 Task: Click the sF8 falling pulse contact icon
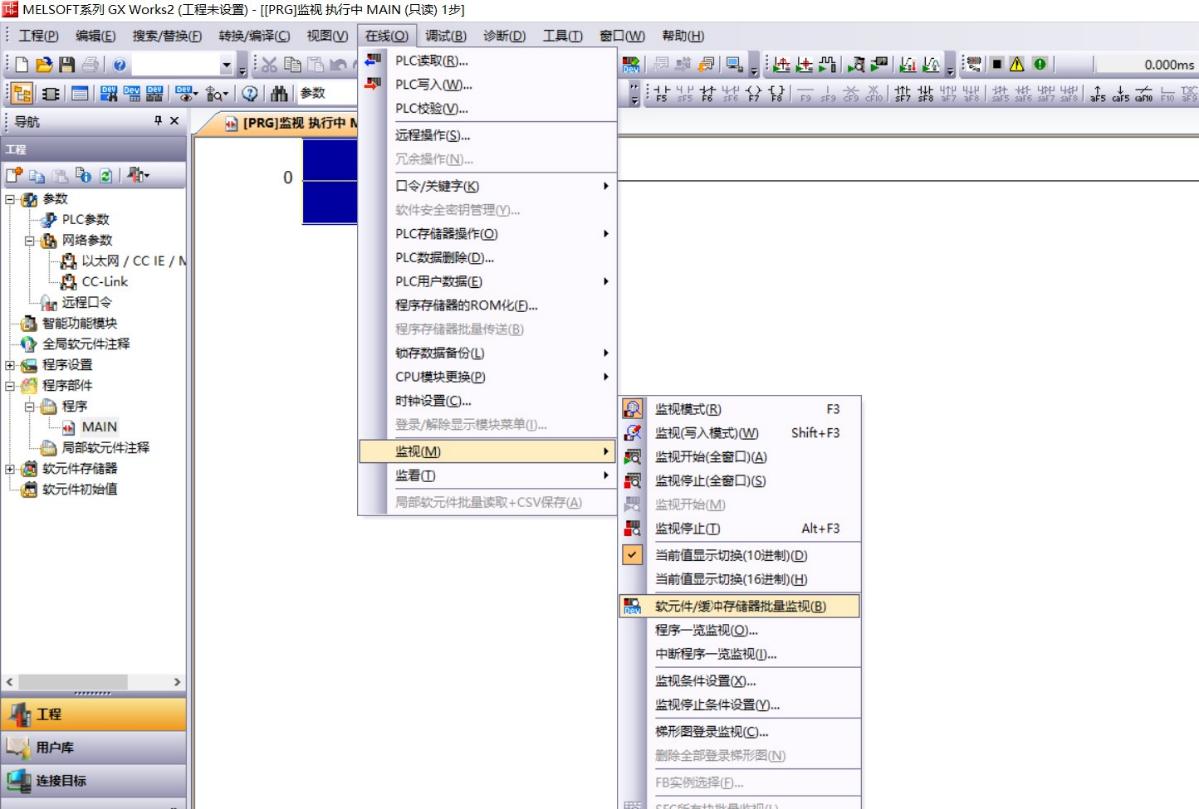click(x=925, y=93)
